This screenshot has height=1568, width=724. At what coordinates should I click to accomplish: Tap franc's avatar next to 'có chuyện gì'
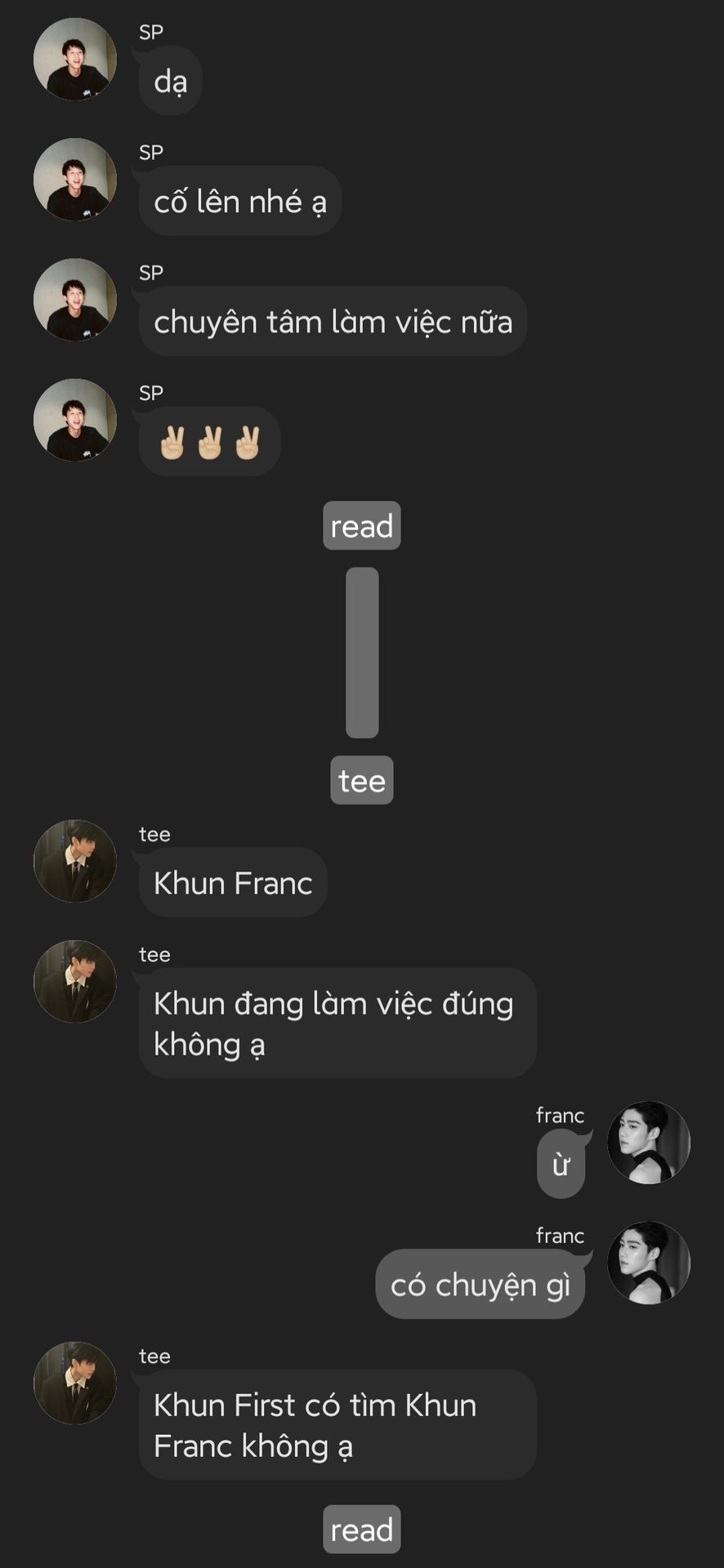click(x=649, y=1263)
